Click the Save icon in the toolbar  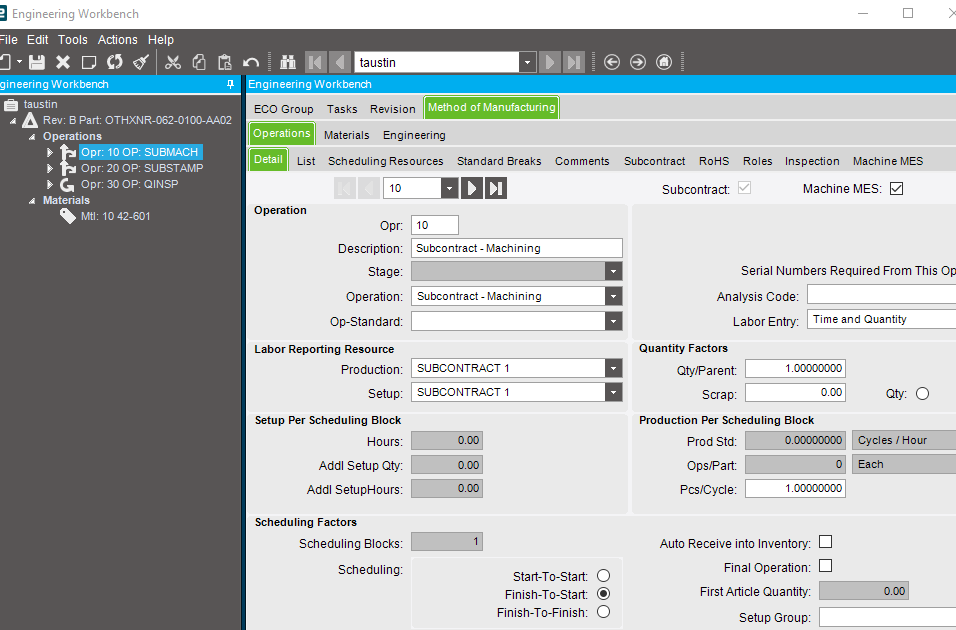[x=36, y=62]
